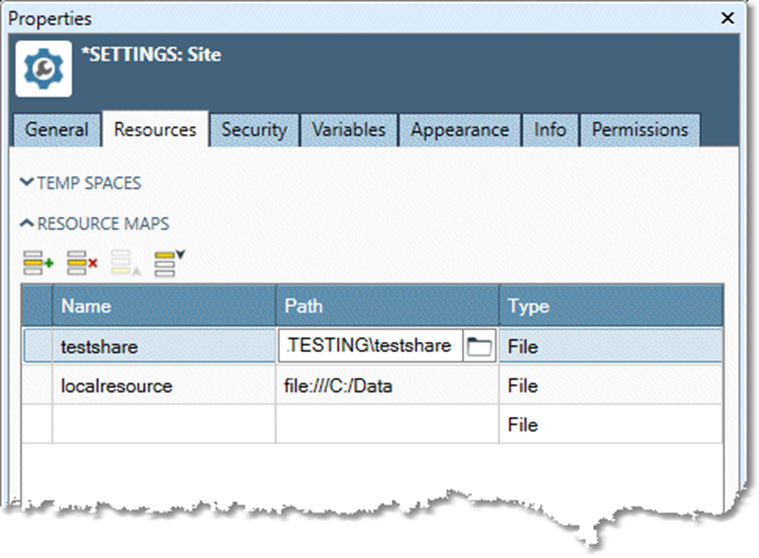Click the empty Name cell in last row

(164, 425)
